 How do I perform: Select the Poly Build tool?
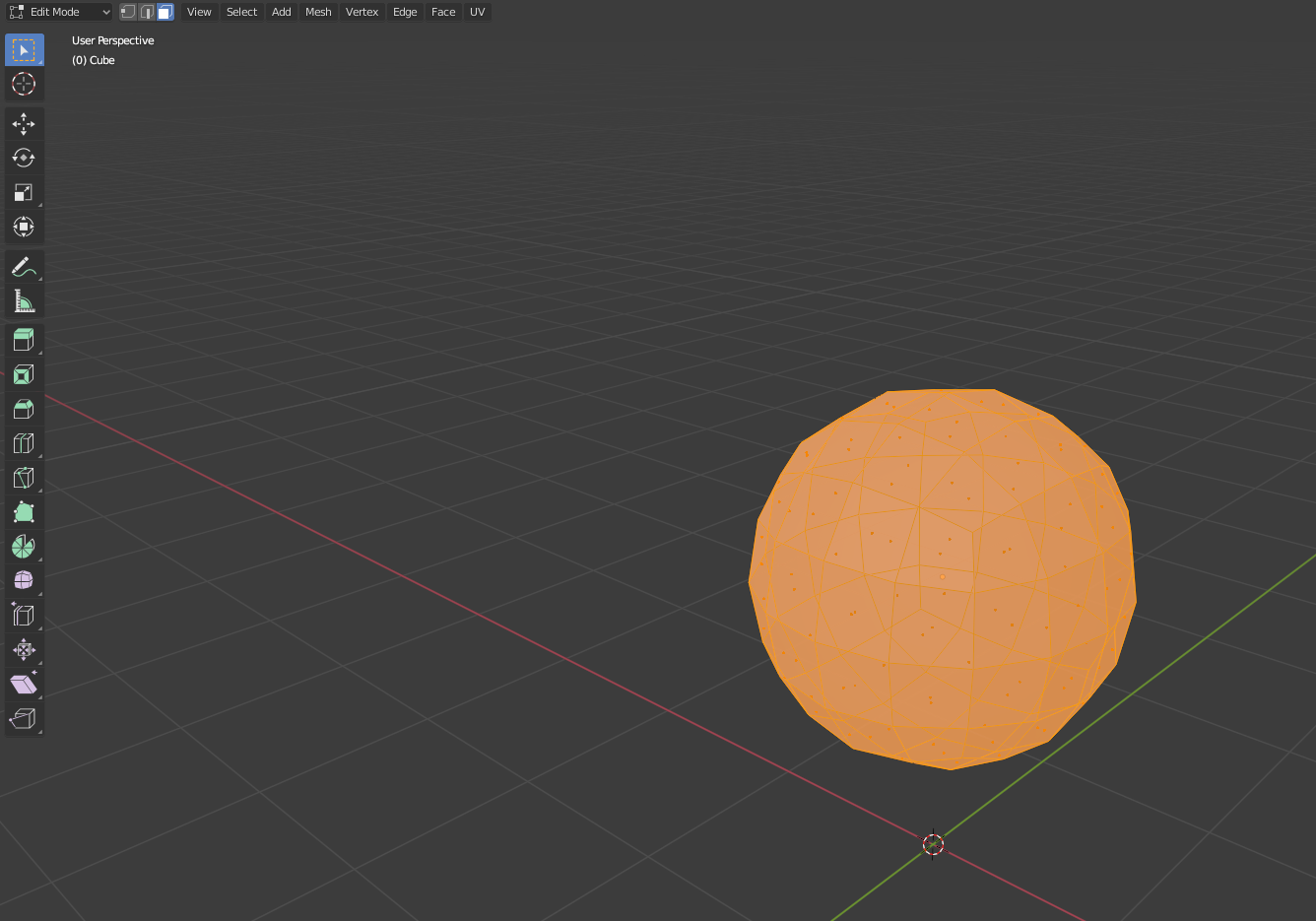point(24,513)
